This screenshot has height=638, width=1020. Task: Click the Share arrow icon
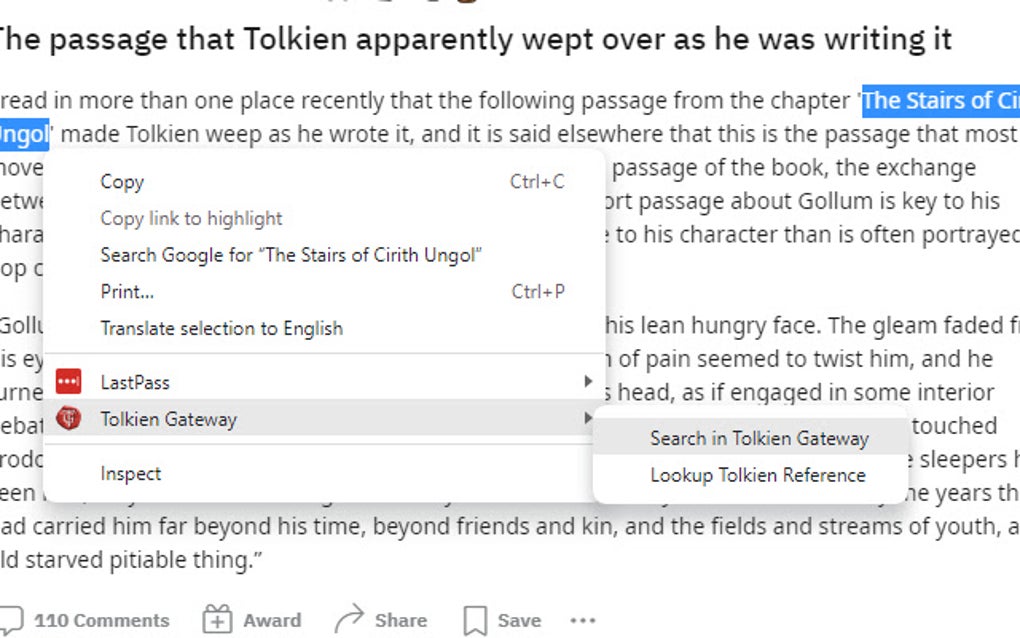[348, 620]
